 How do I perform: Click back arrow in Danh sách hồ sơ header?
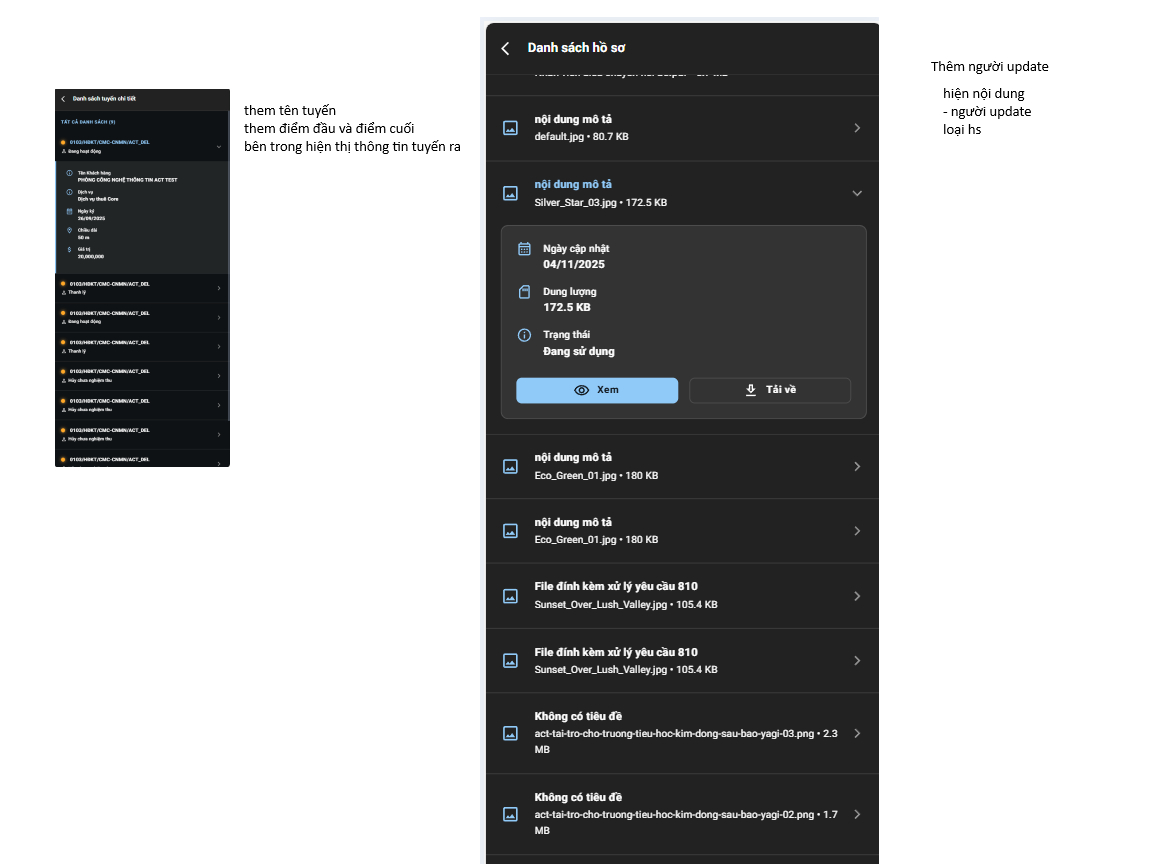coord(506,48)
